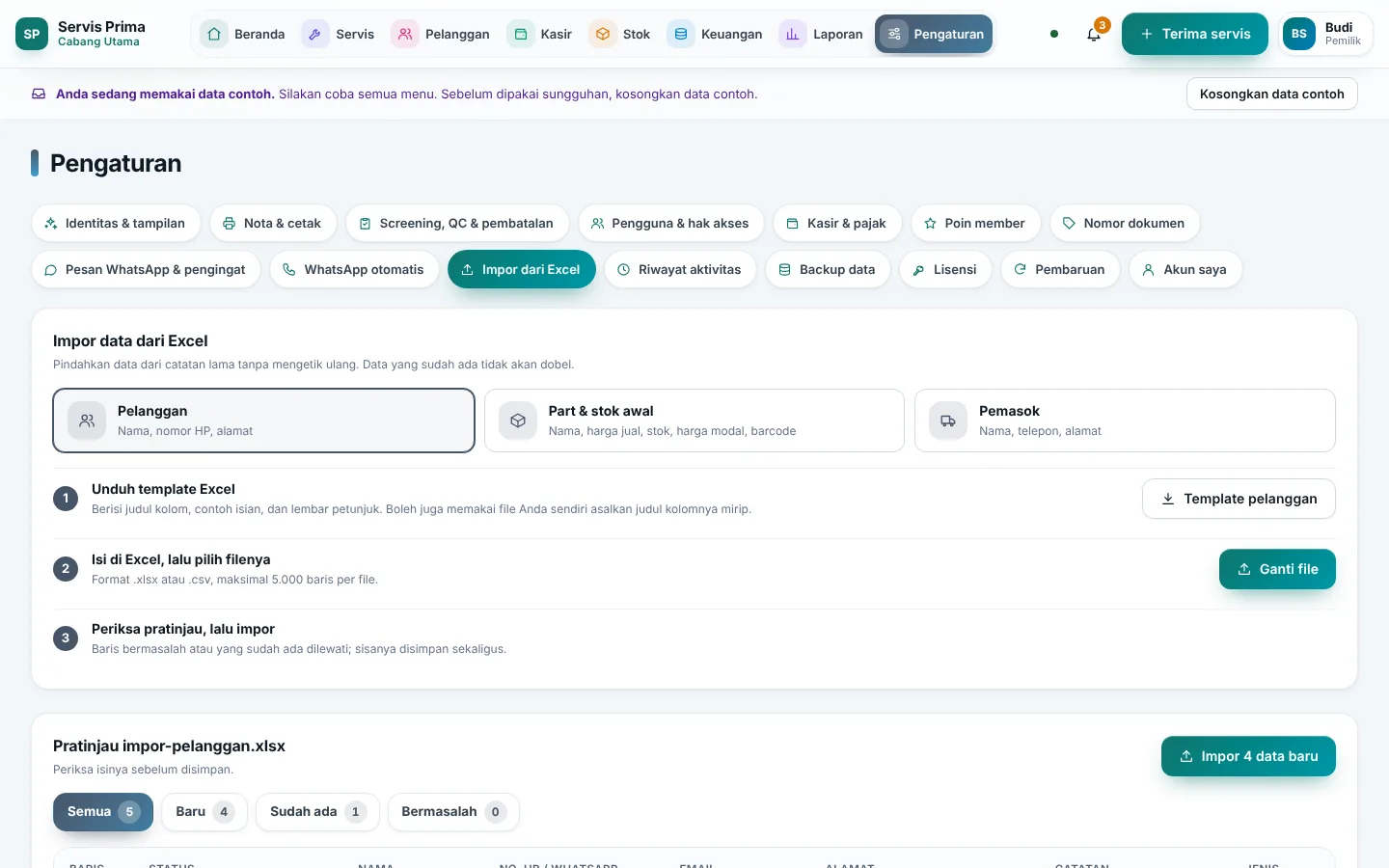Click the Ganti file button
Image resolution: width=1389 pixels, height=868 pixels.
pos(1277,569)
